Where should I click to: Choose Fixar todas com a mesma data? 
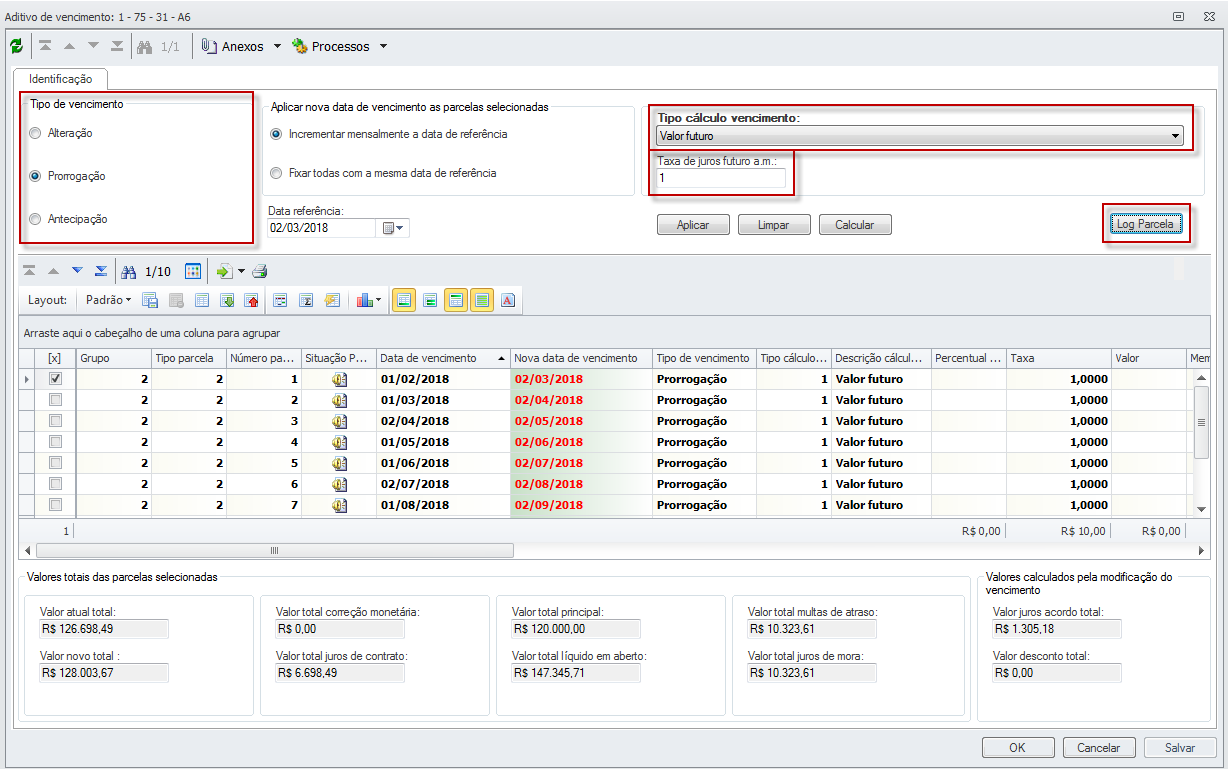pos(276,173)
